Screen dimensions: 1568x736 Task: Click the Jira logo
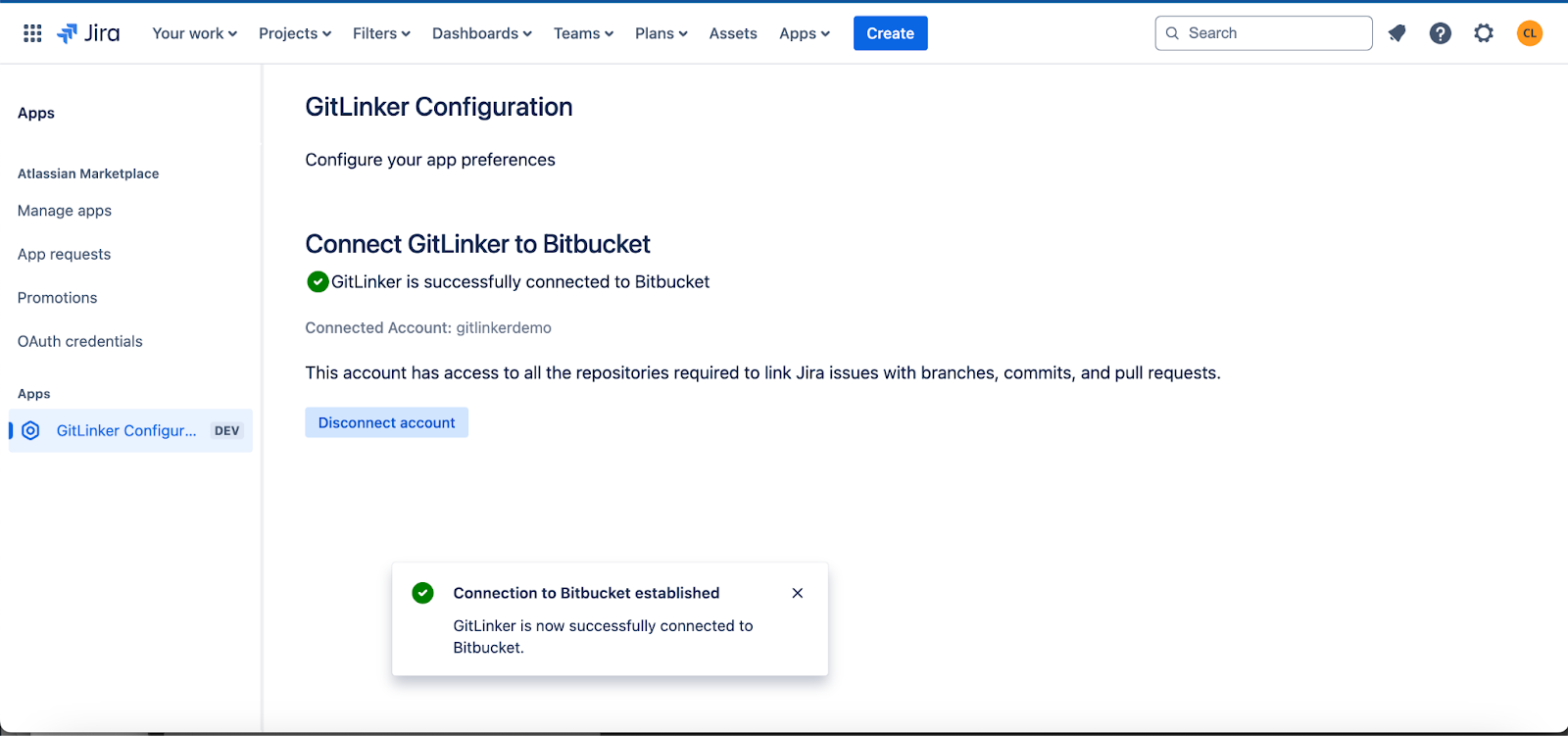coord(88,33)
